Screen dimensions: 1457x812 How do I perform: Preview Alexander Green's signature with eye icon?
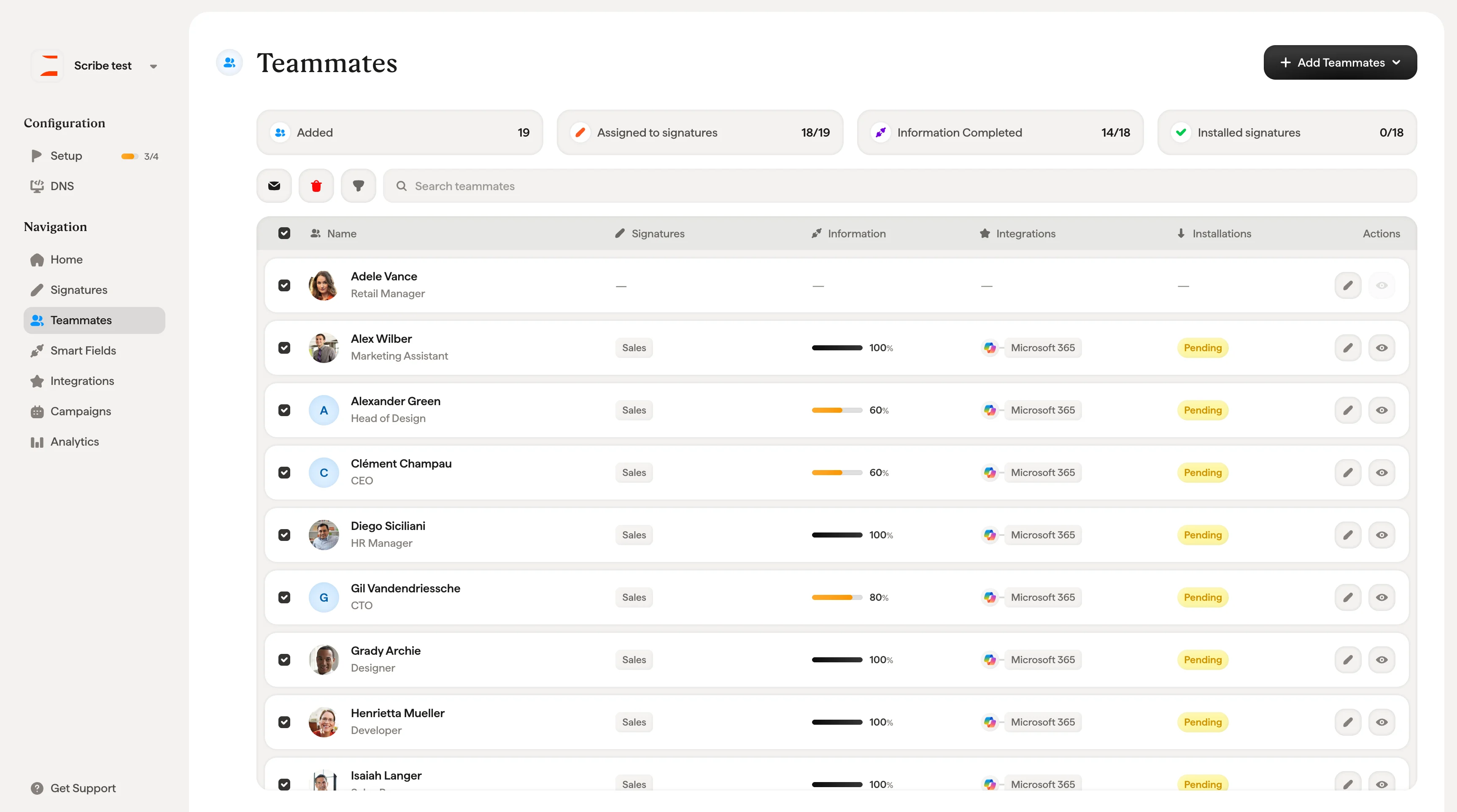1381,410
